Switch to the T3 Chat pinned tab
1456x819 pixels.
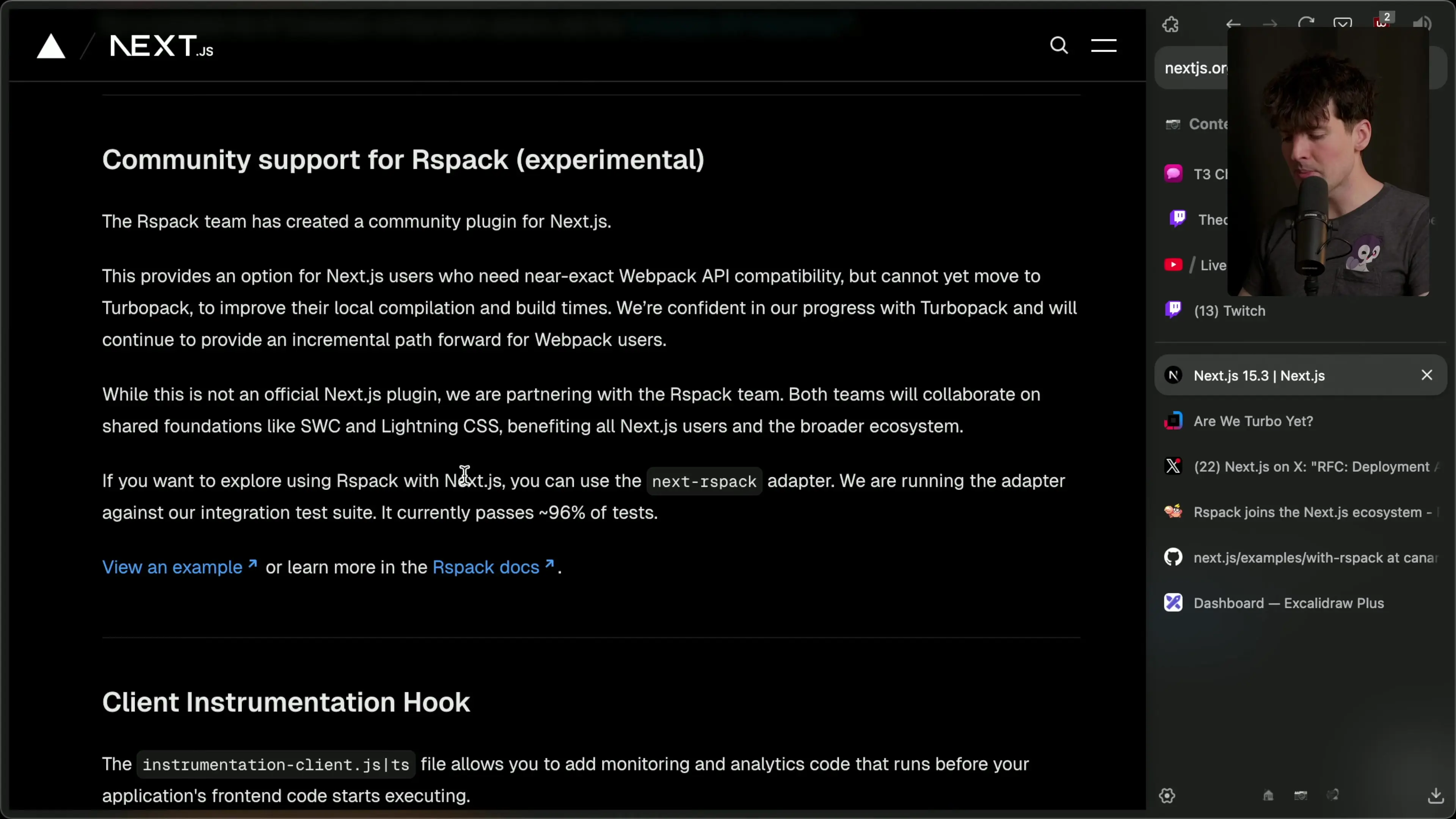point(1197,174)
